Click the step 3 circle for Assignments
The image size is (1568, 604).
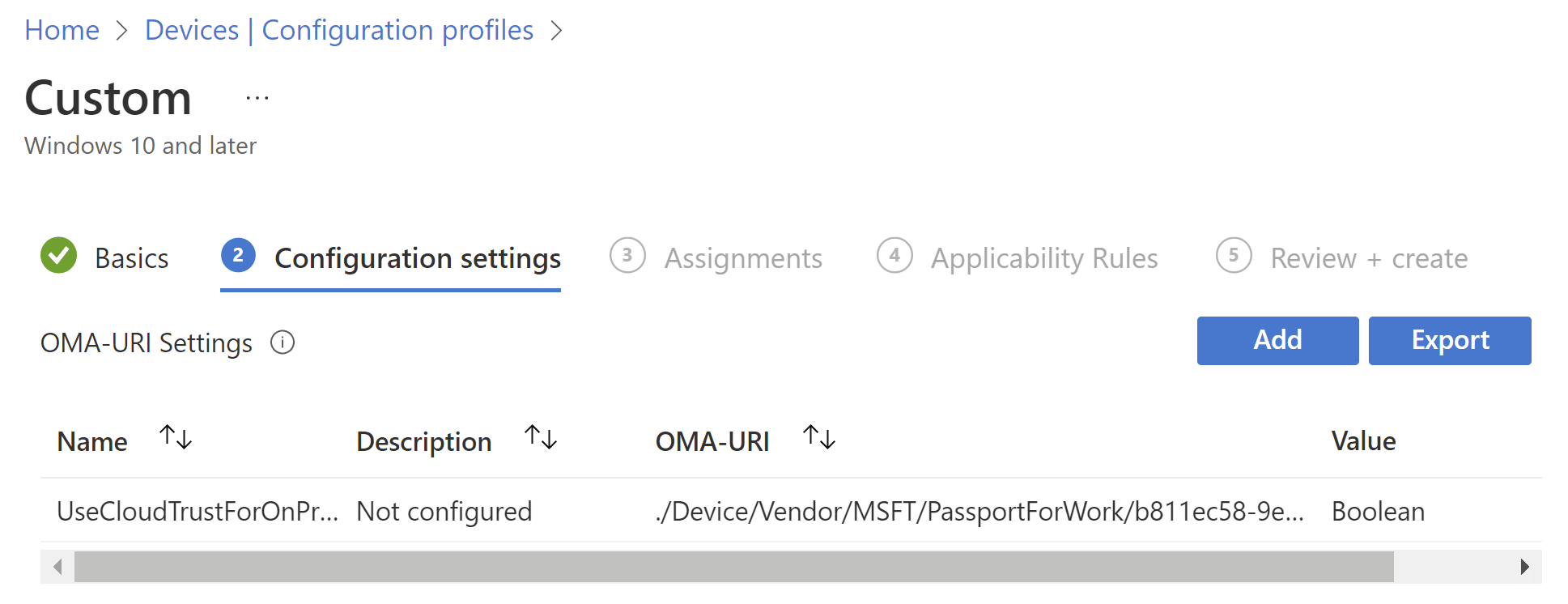[x=627, y=256]
